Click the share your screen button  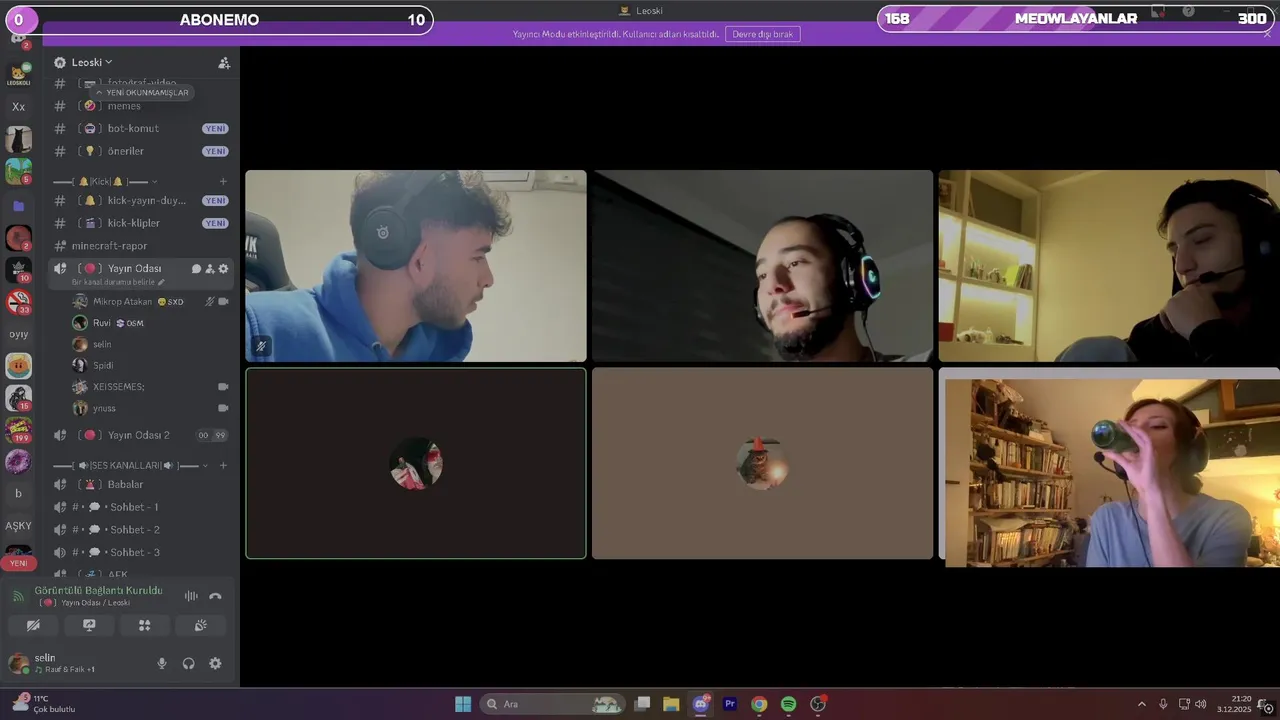click(x=89, y=625)
